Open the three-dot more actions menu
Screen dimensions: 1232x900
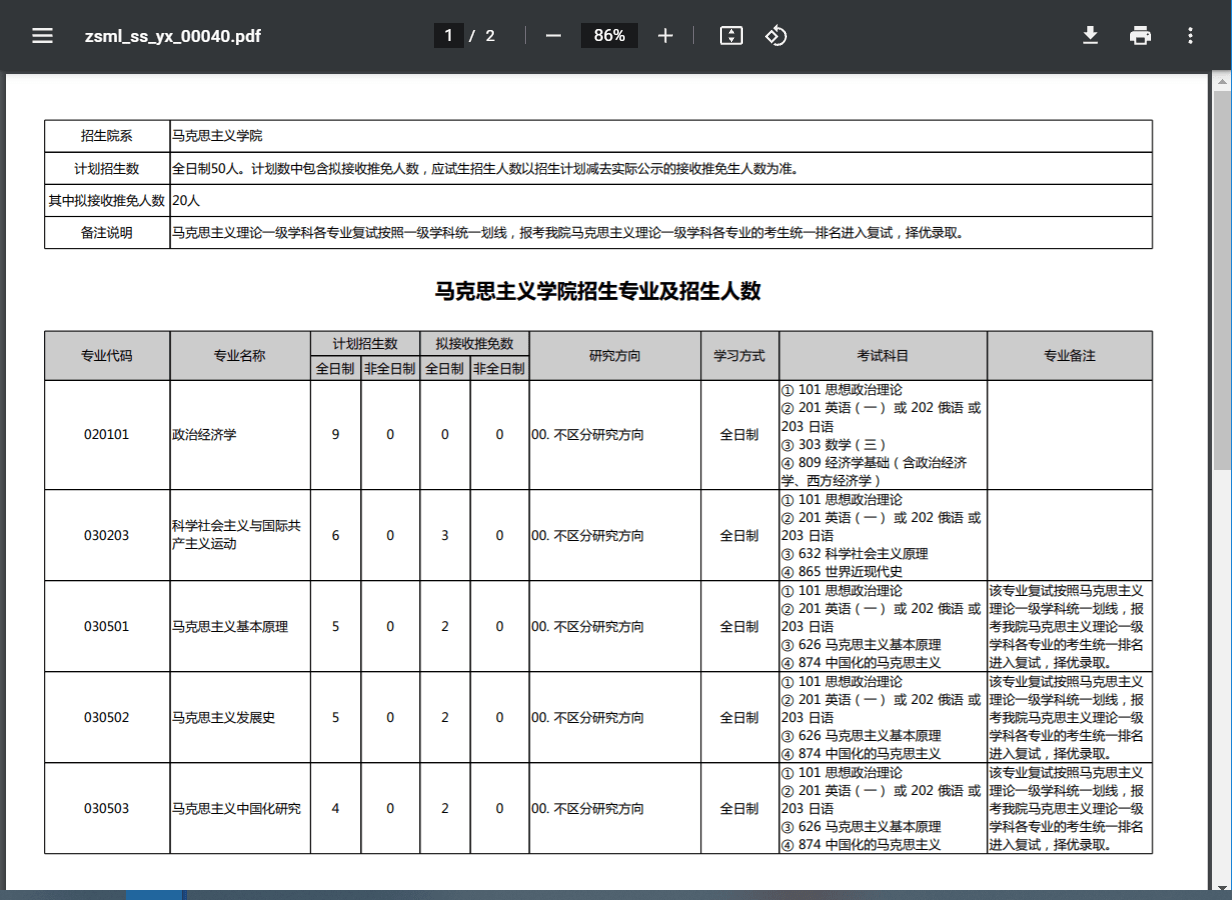(1190, 36)
